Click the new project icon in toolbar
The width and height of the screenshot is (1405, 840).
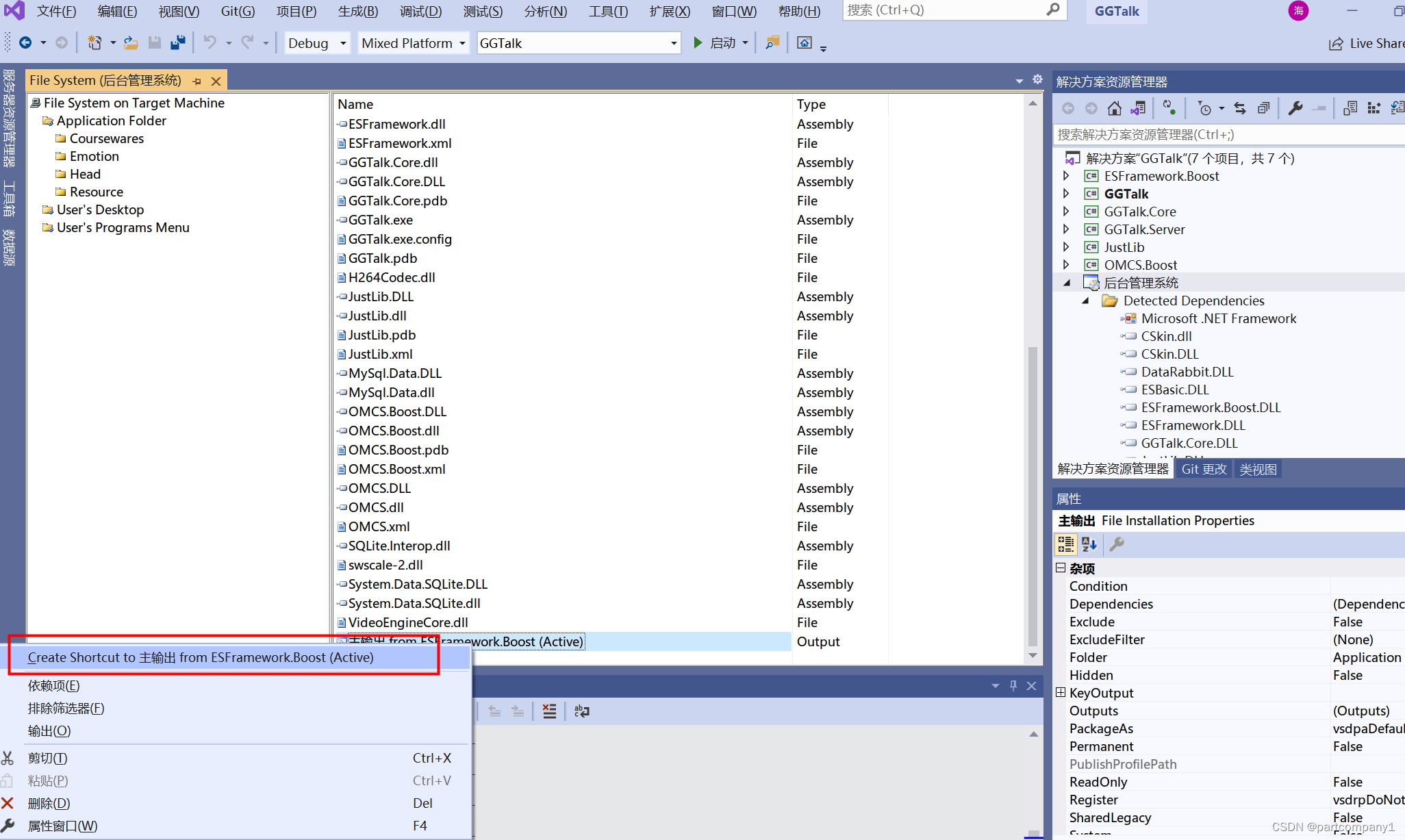pos(94,43)
